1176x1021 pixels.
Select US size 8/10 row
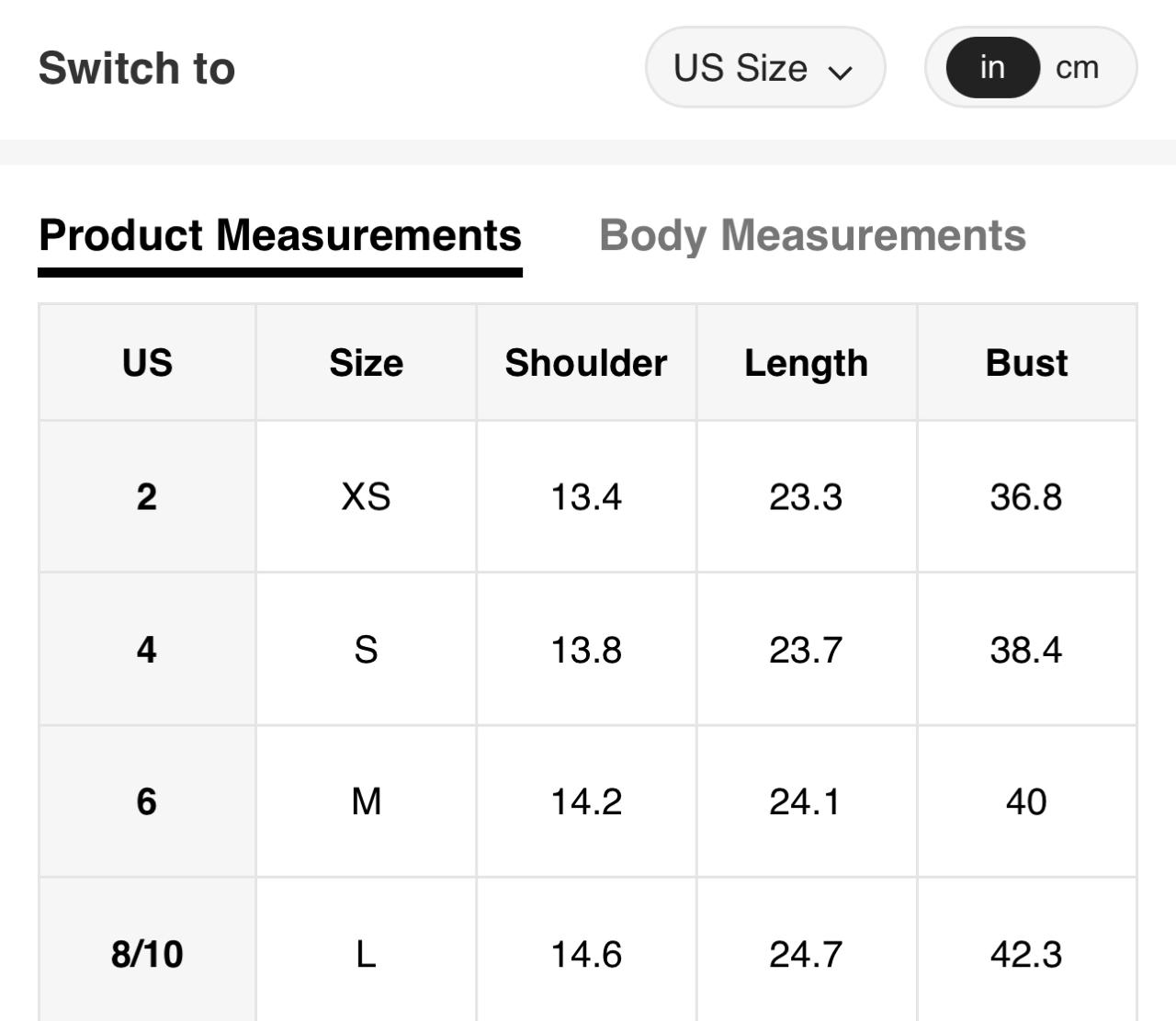pos(147,954)
